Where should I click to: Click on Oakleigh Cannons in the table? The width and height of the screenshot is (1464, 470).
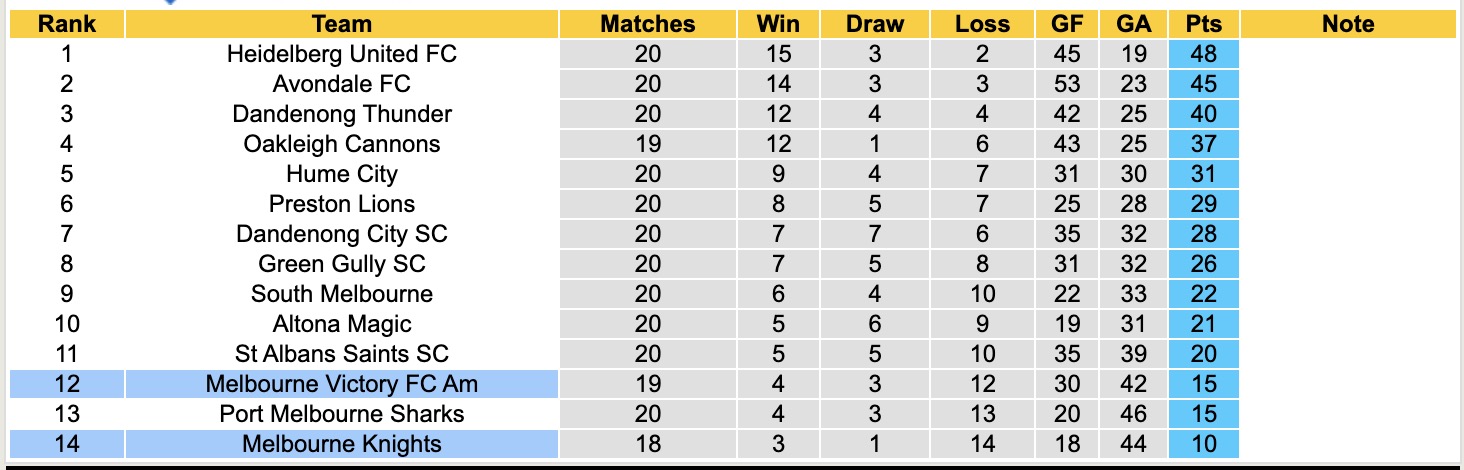341,144
